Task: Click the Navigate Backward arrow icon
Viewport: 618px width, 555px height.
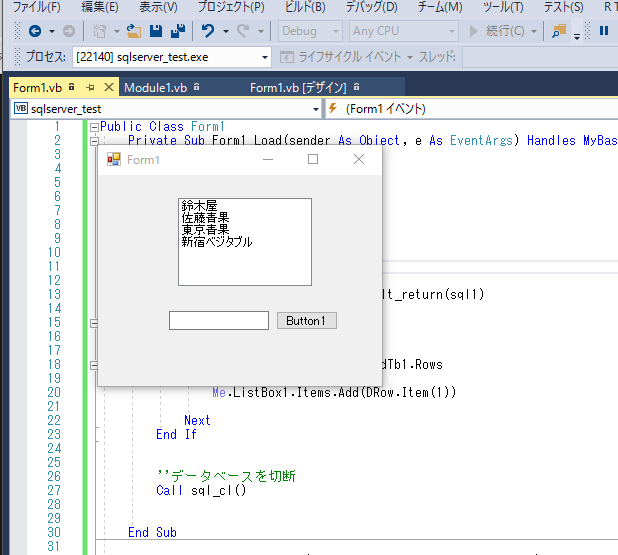Action: tap(34, 31)
